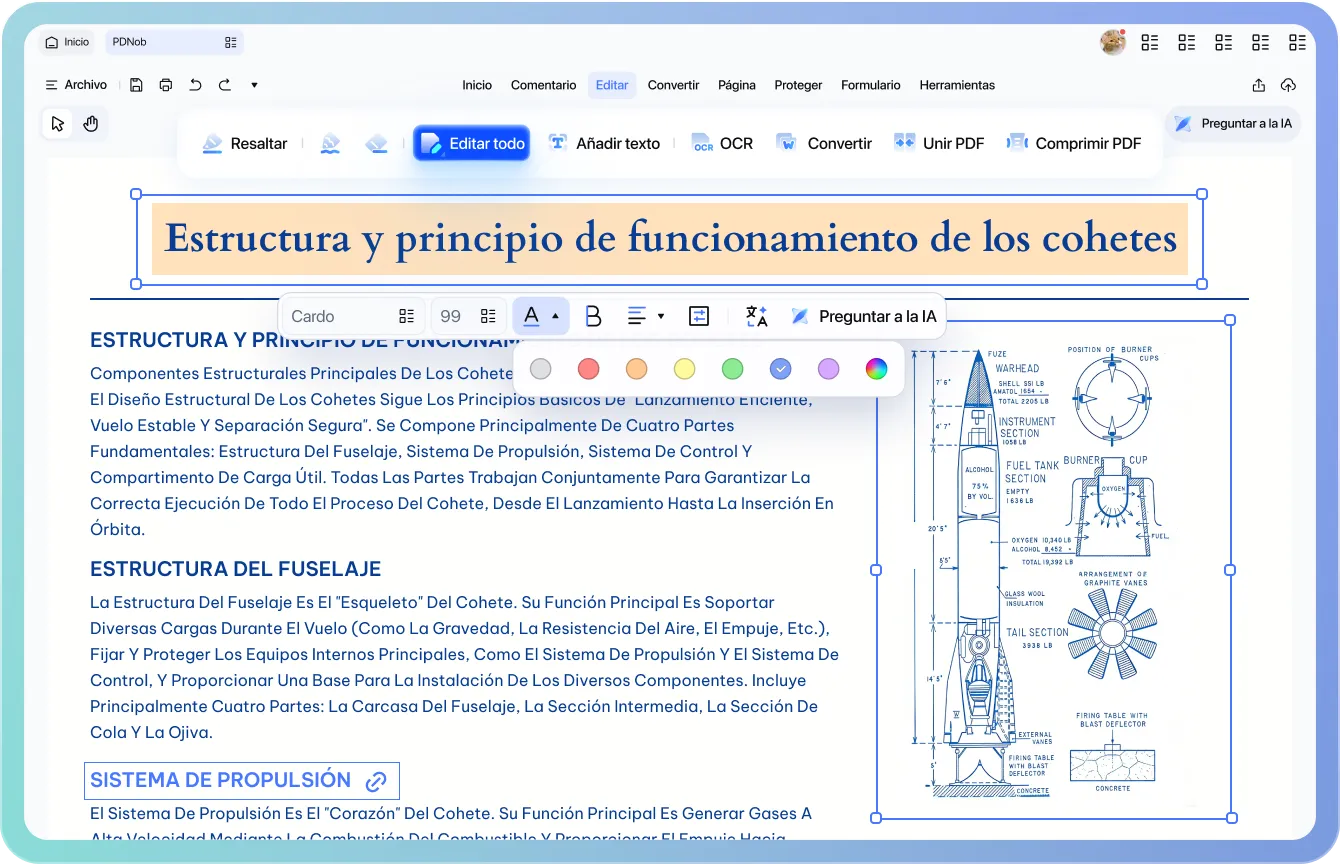Image resolution: width=1340 pixels, height=864 pixels.
Task: Switch to the Herramientas tab
Action: click(957, 85)
